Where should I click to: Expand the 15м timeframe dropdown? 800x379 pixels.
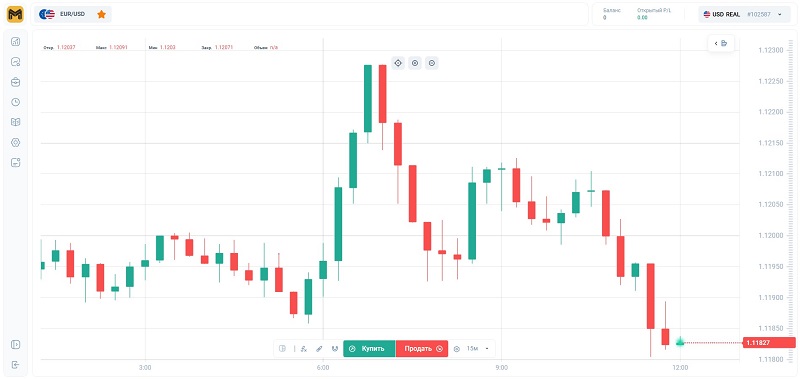[x=478, y=349]
